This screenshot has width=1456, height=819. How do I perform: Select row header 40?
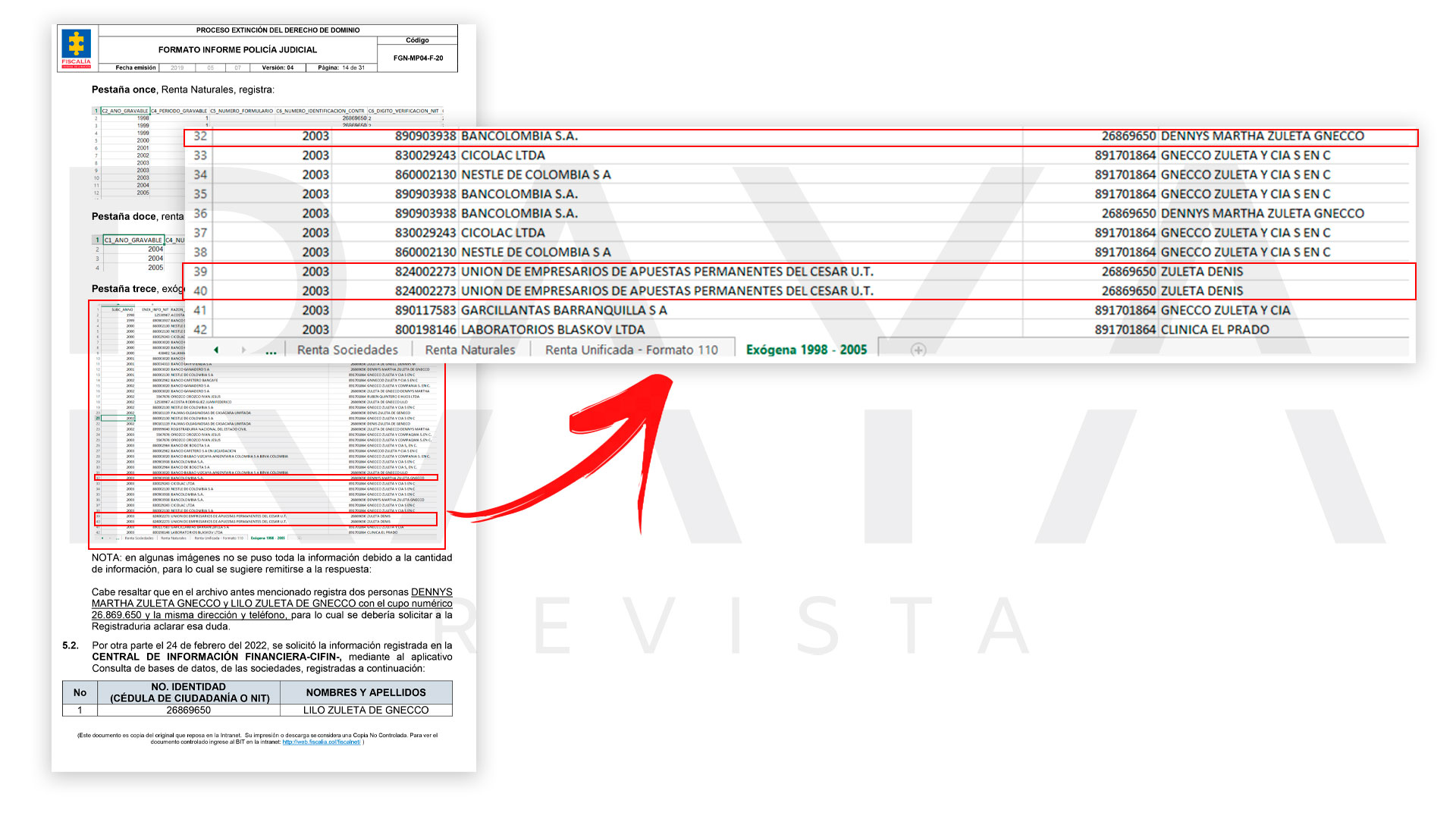(x=200, y=290)
